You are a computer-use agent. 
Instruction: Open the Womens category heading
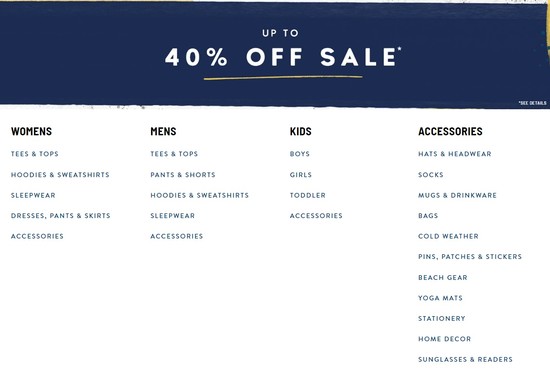click(31, 131)
